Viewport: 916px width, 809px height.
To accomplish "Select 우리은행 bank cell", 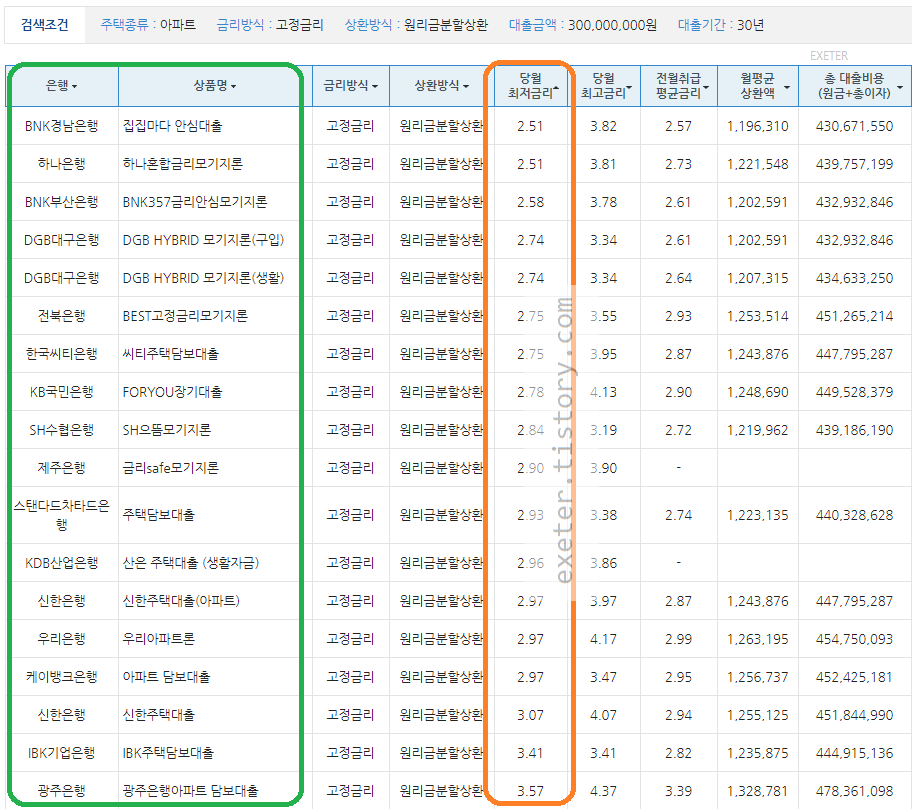I will (x=61, y=639).
